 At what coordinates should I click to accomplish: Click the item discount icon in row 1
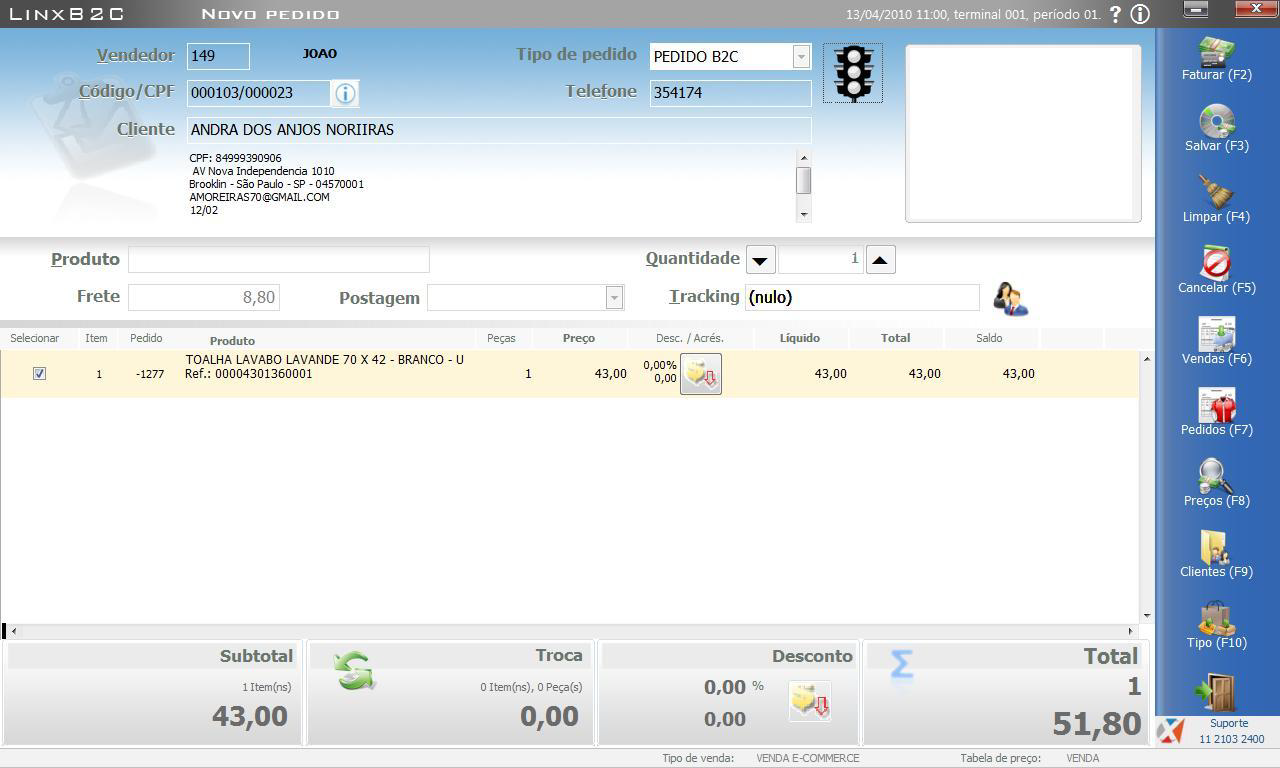[x=701, y=374]
